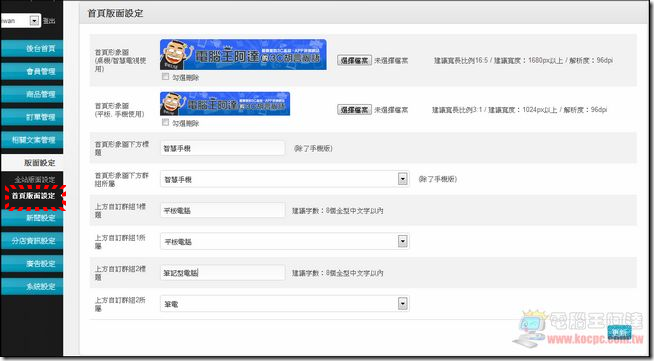Focus the 首頁形象圖下方標題 field containing 智慧手機
The width and height of the screenshot is (654, 361).
pyautogui.click(x=222, y=148)
